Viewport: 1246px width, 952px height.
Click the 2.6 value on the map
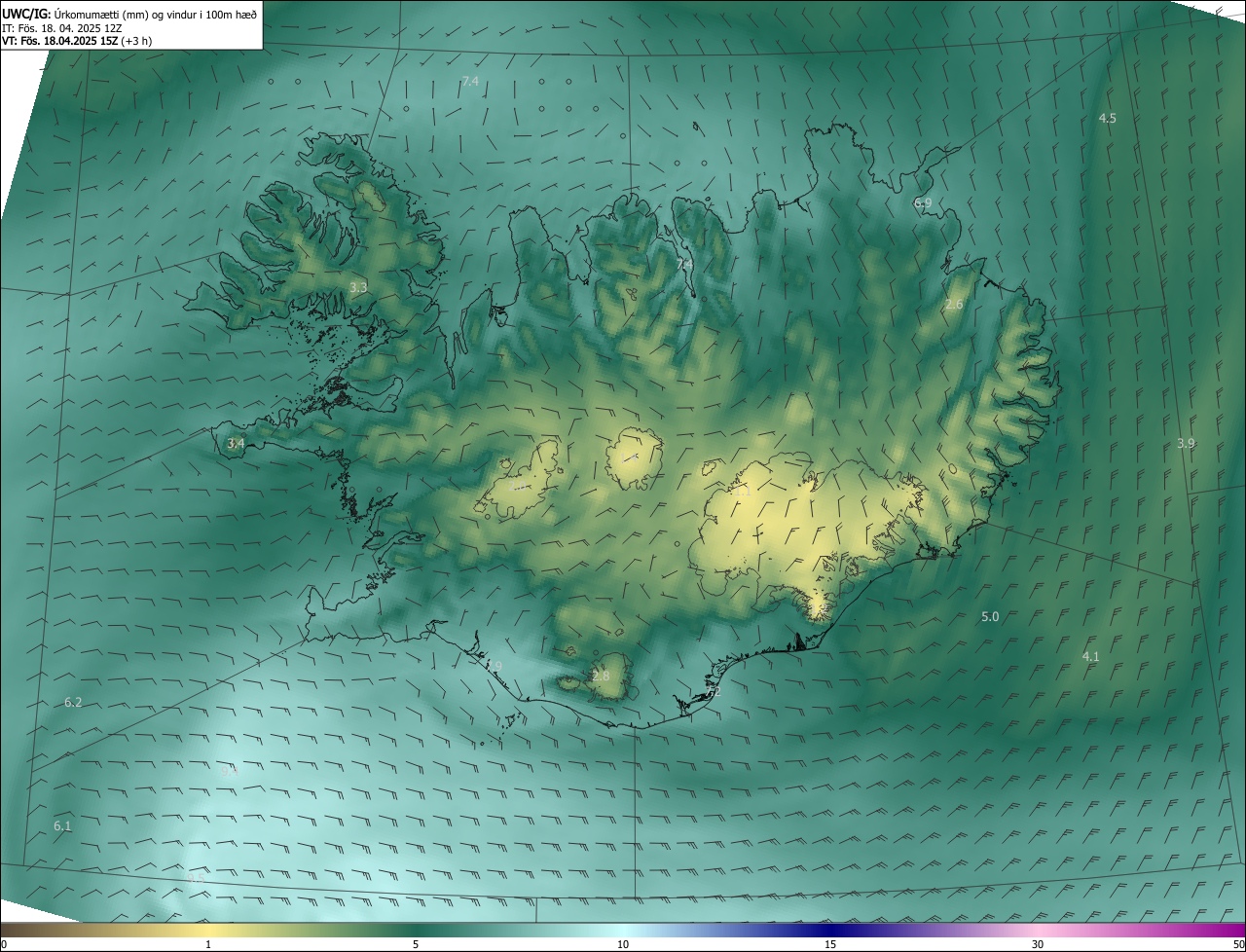(x=954, y=305)
